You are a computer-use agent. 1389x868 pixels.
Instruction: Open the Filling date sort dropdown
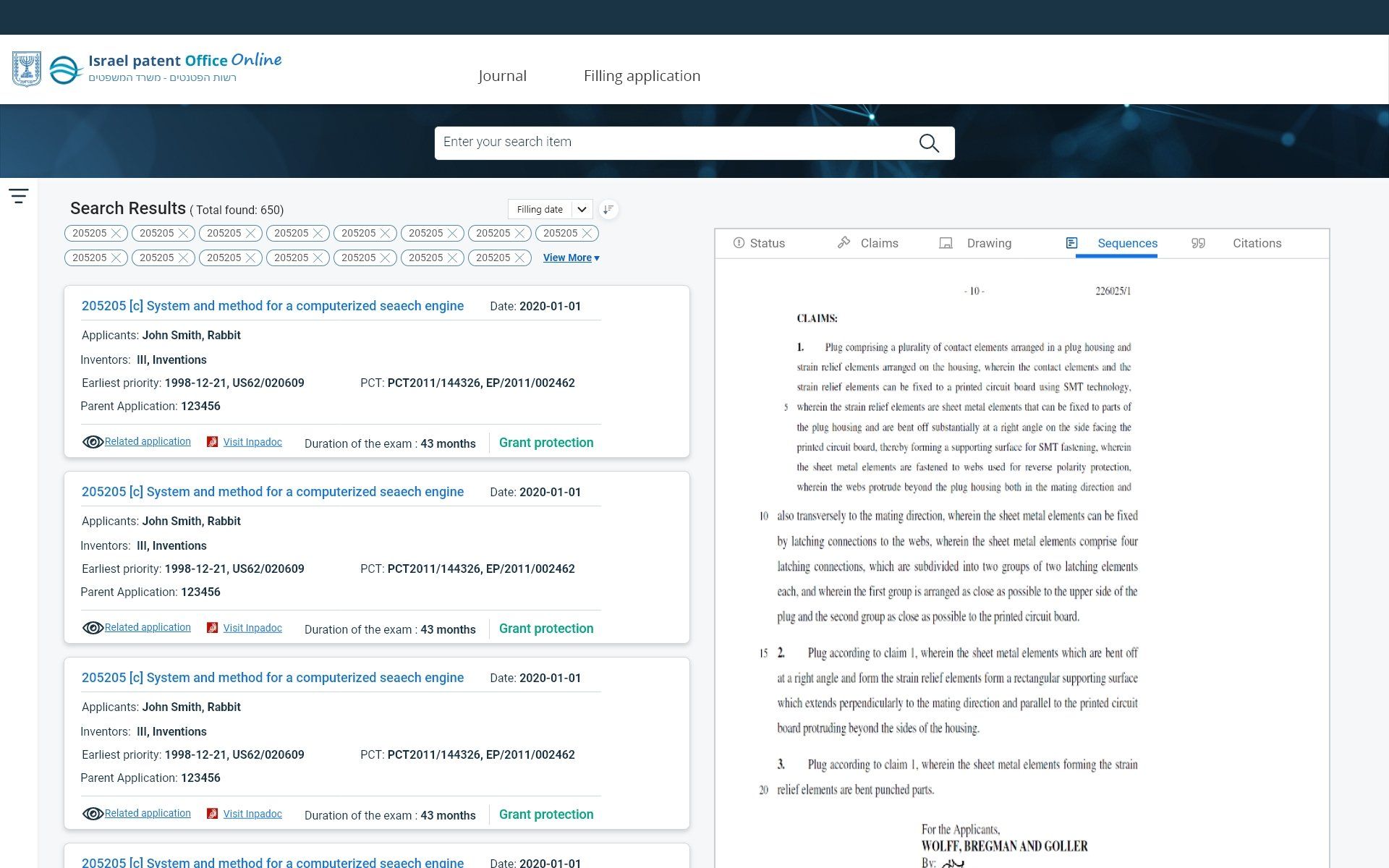(540, 210)
